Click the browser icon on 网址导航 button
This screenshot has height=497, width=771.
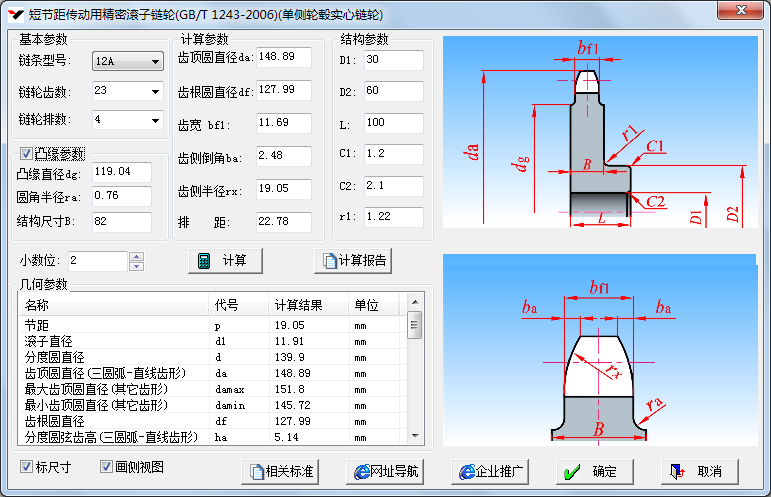361,471
